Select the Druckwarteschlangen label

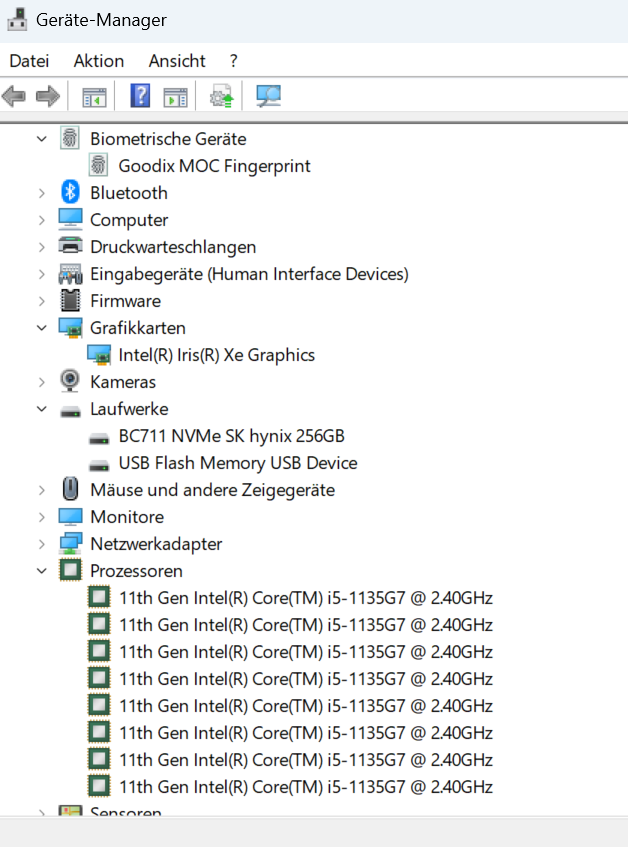[173, 247]
